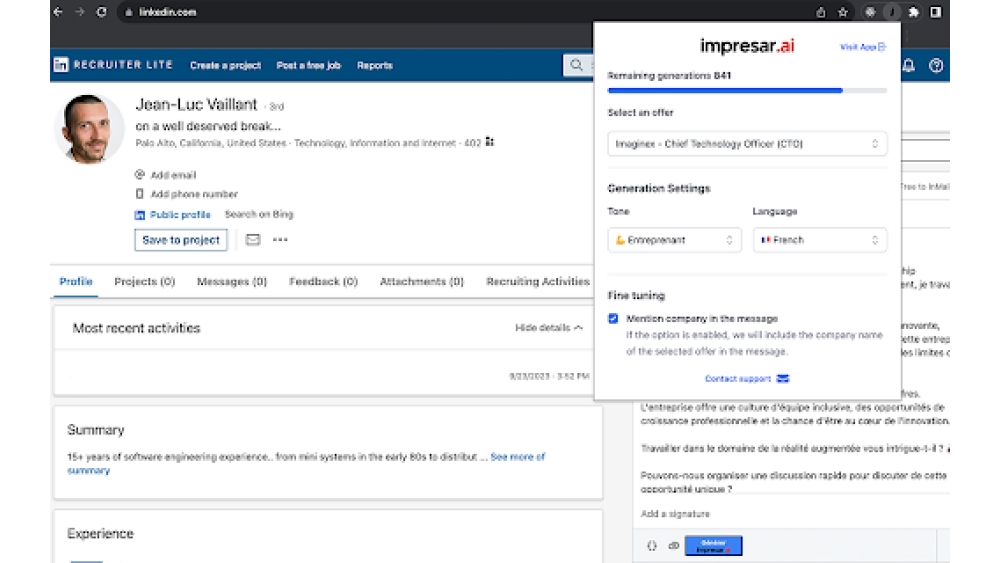Expand See more of summary

tap(518, 457)
